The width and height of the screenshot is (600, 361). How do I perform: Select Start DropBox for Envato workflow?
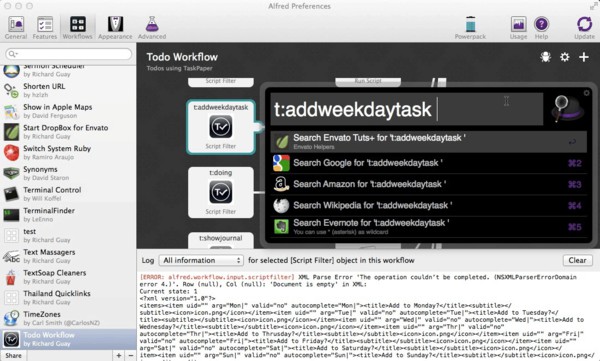tap(68, 132)
